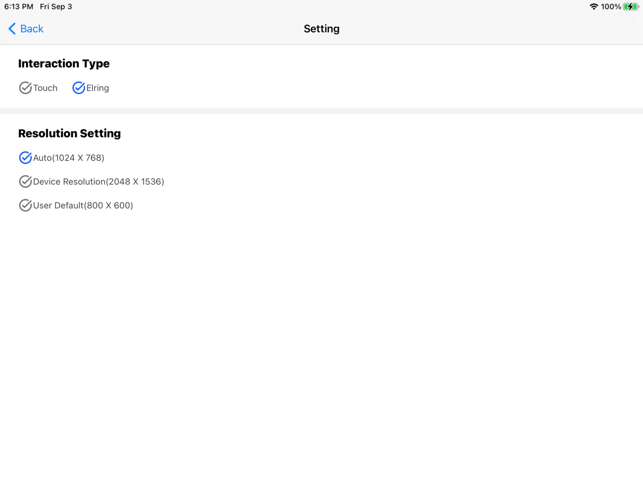Select the Device Resolution check circle icon
Viewport: 643px width, 482px height.
[25, 181]
